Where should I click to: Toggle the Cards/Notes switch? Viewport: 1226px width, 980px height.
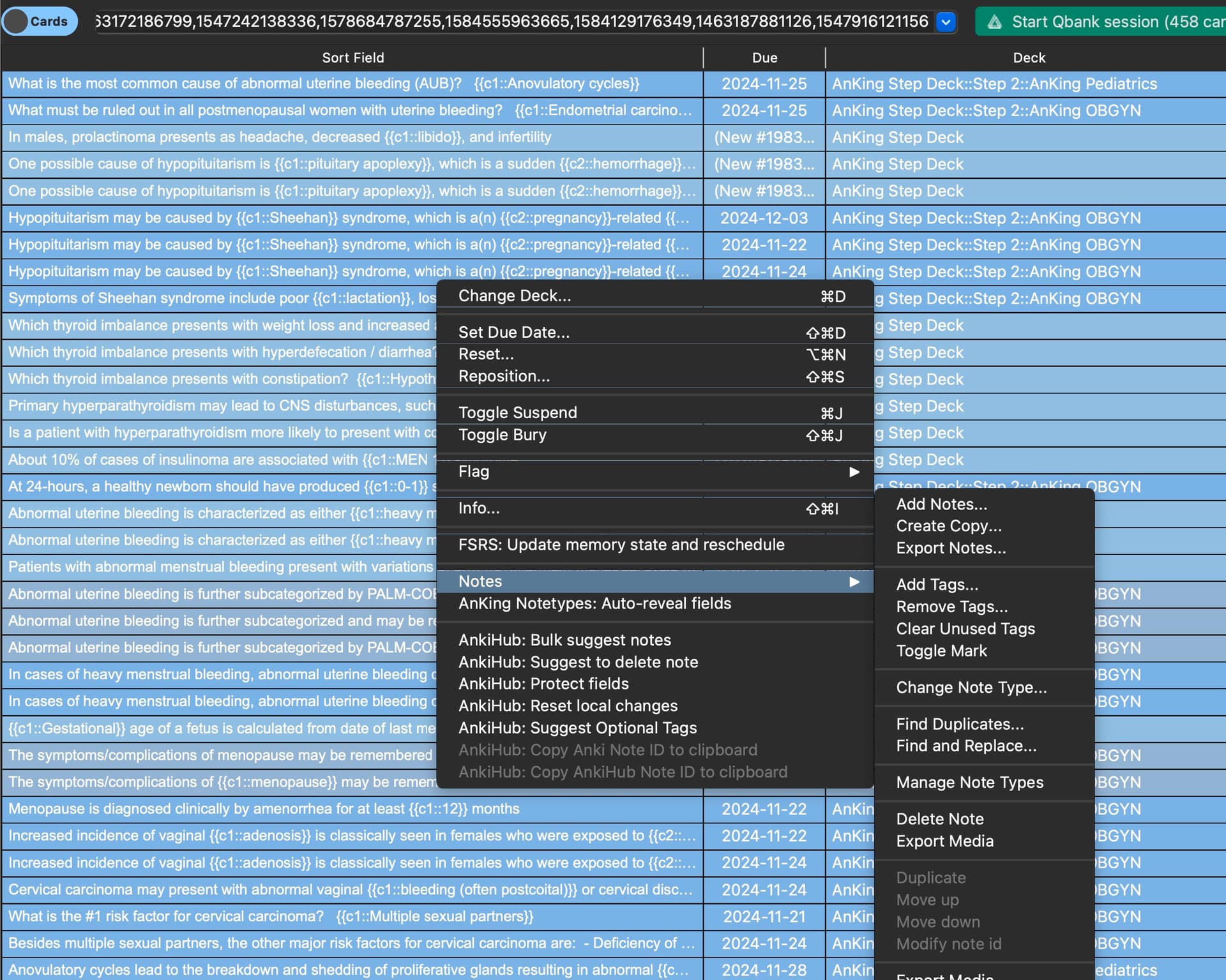tap(39, 21)
